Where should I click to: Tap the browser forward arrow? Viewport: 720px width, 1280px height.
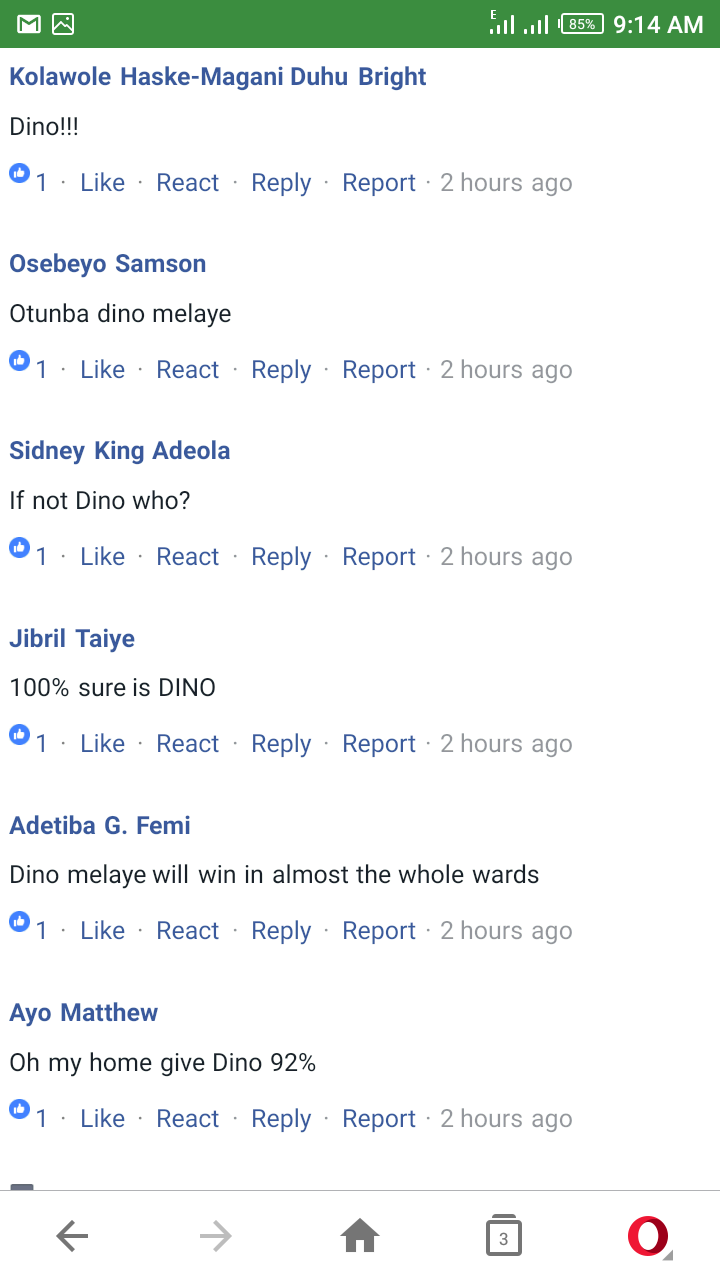[215, 1237]
